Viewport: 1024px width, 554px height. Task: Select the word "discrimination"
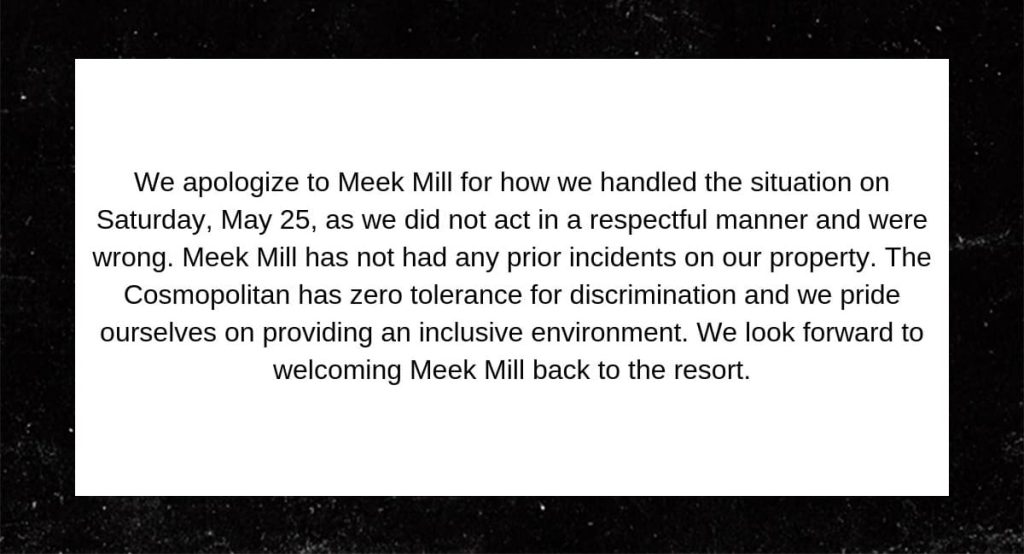652,295
